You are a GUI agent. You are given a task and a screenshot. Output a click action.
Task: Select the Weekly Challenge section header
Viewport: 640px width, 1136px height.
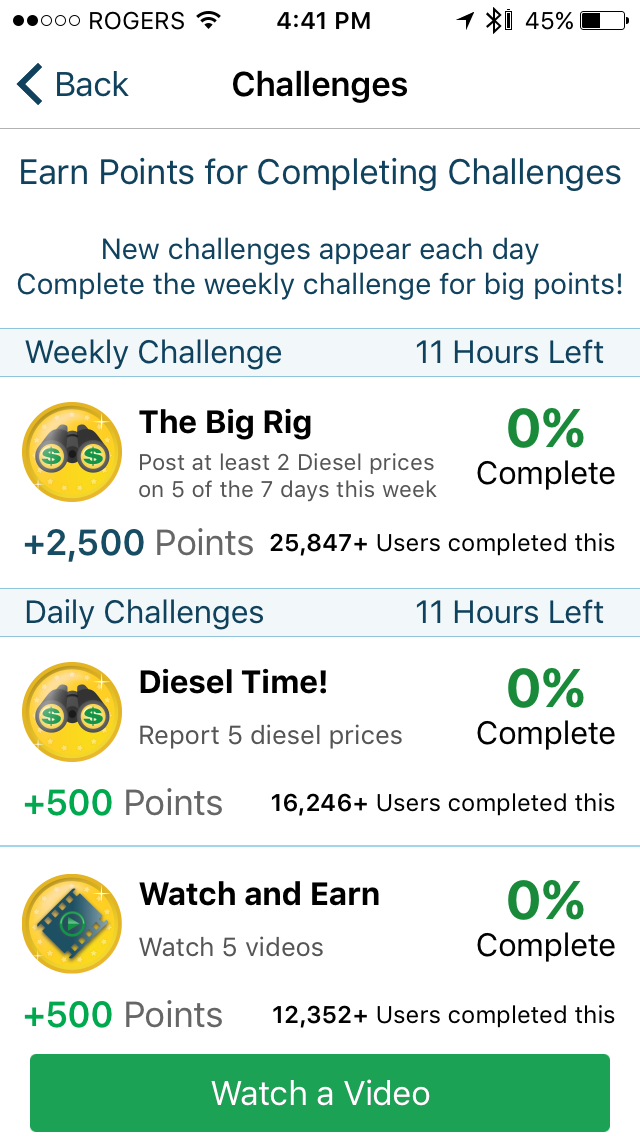153,353
